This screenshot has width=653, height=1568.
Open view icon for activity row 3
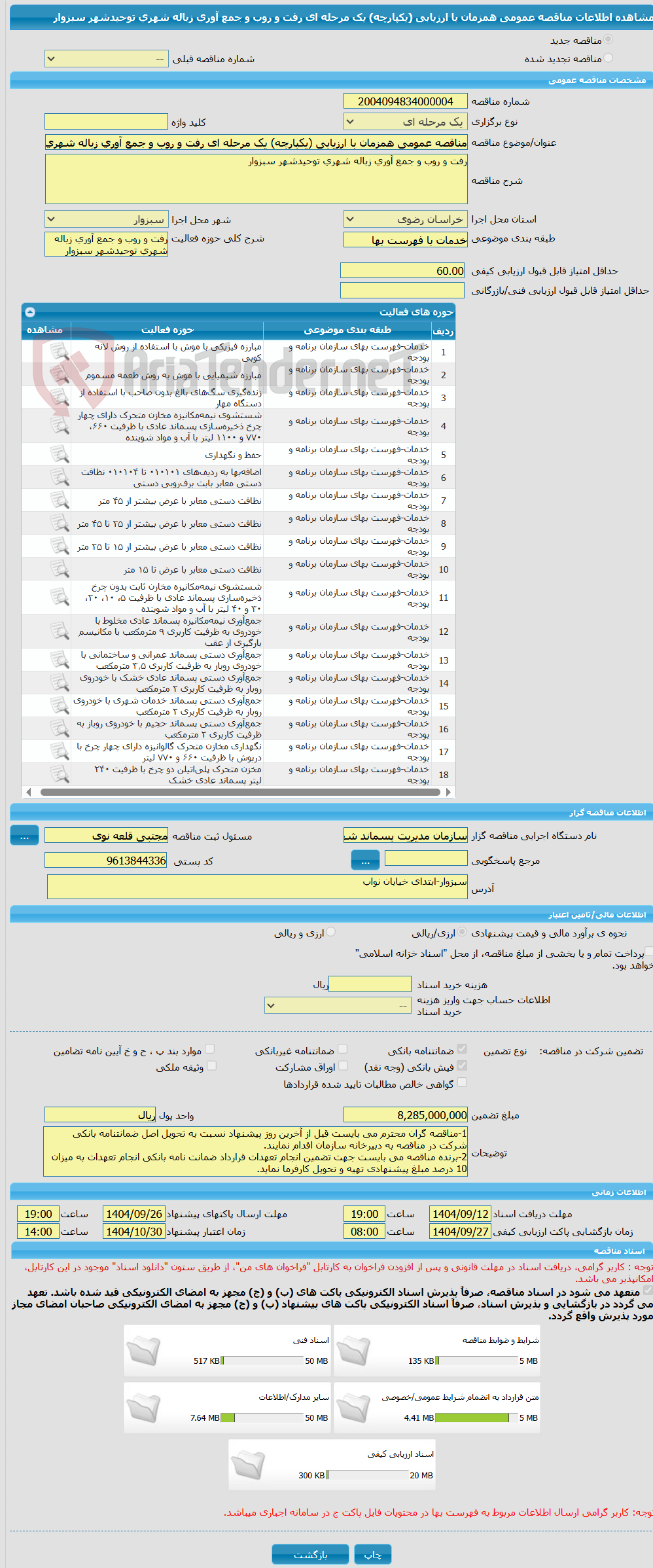(60, 398)
